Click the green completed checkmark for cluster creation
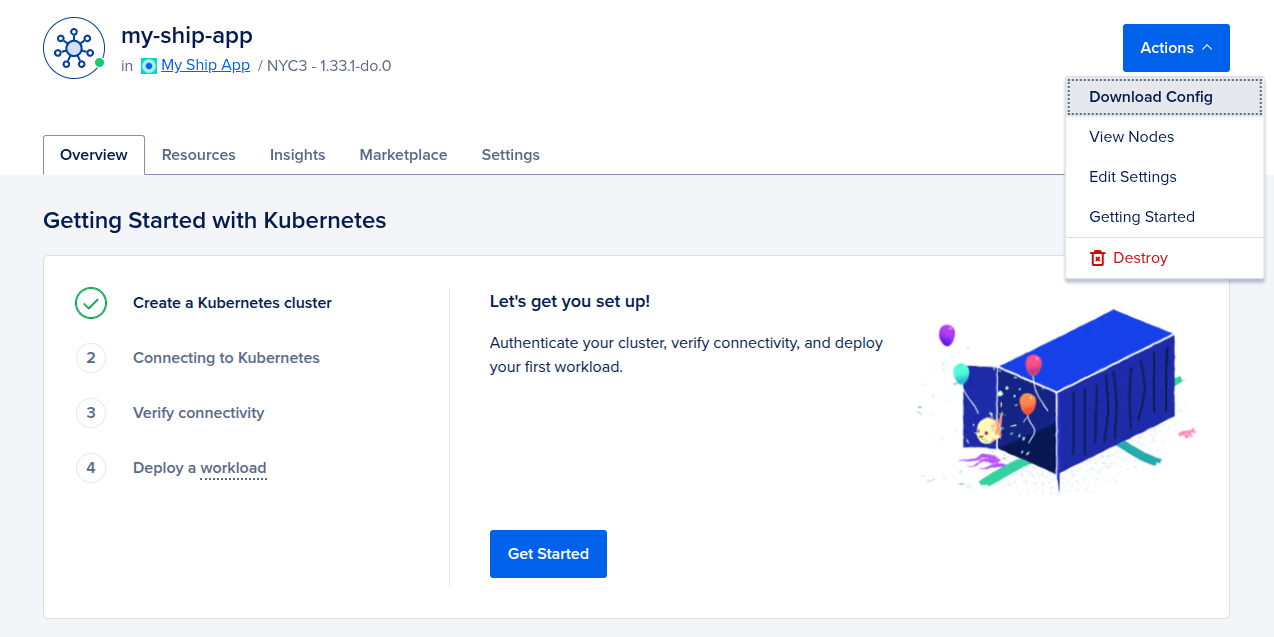 tap(91, 302)
